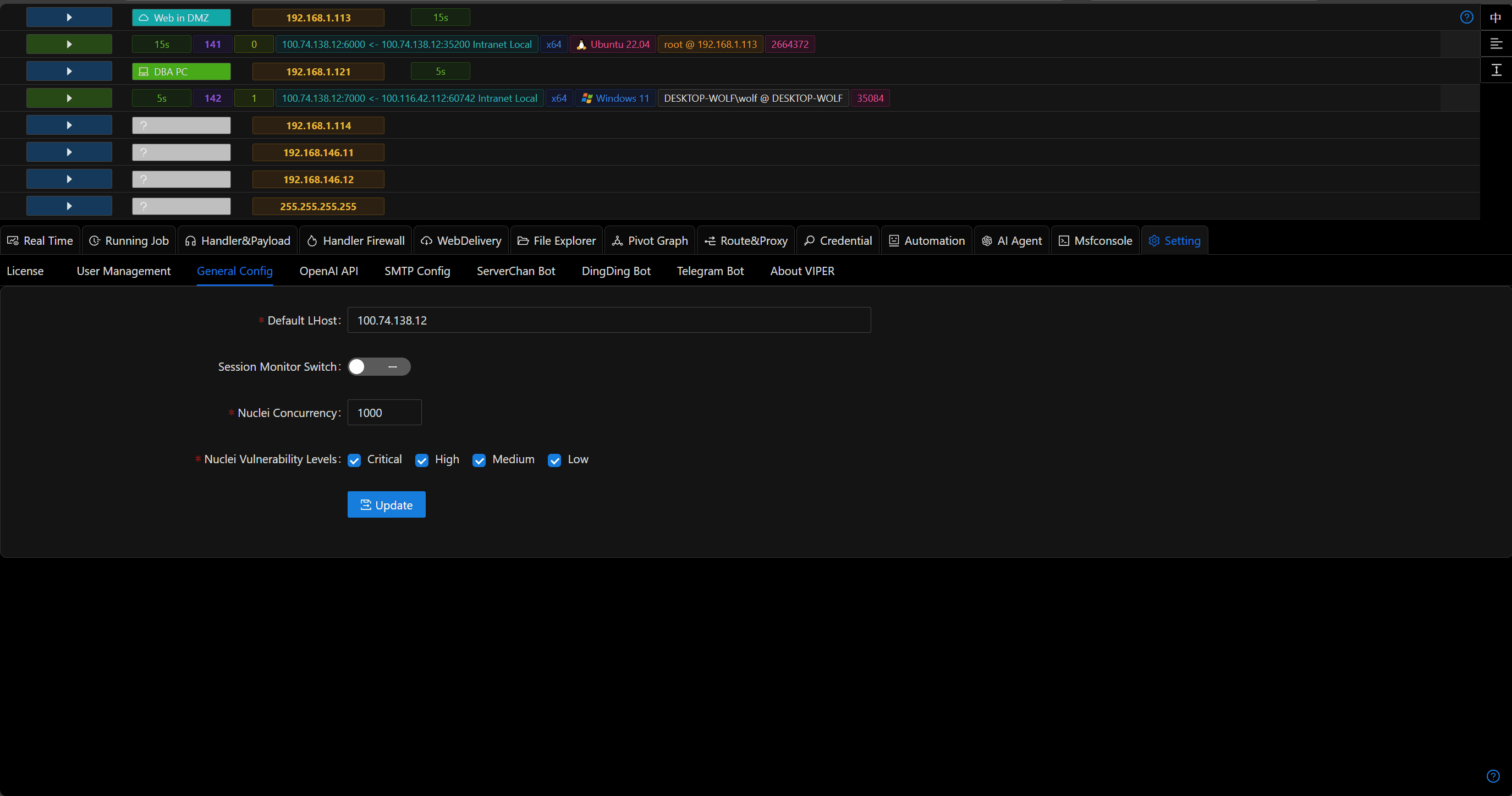1512x796 pixels.
Task: Uncheck the Critical vulnerability level
Action: coord(354,460)
